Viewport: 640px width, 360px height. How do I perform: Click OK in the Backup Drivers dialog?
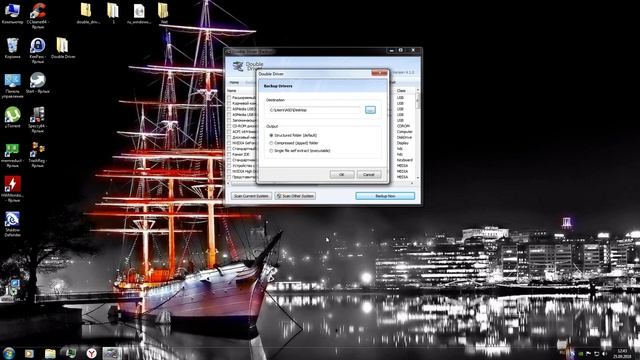[x=342, y=175]
